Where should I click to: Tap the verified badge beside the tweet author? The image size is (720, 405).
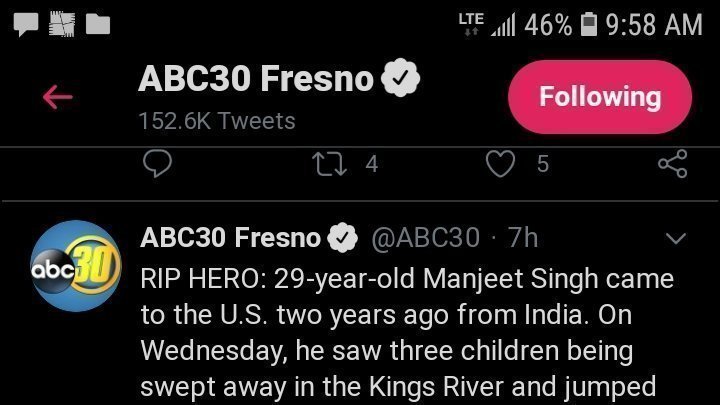(344, 238)
